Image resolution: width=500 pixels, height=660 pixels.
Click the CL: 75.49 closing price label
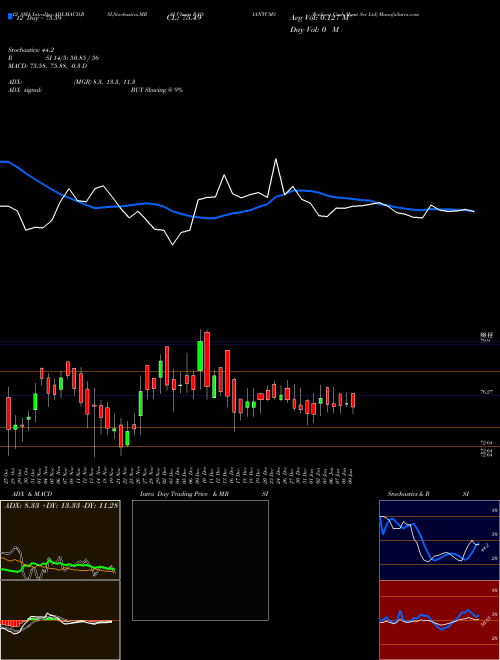click(184, 18)
